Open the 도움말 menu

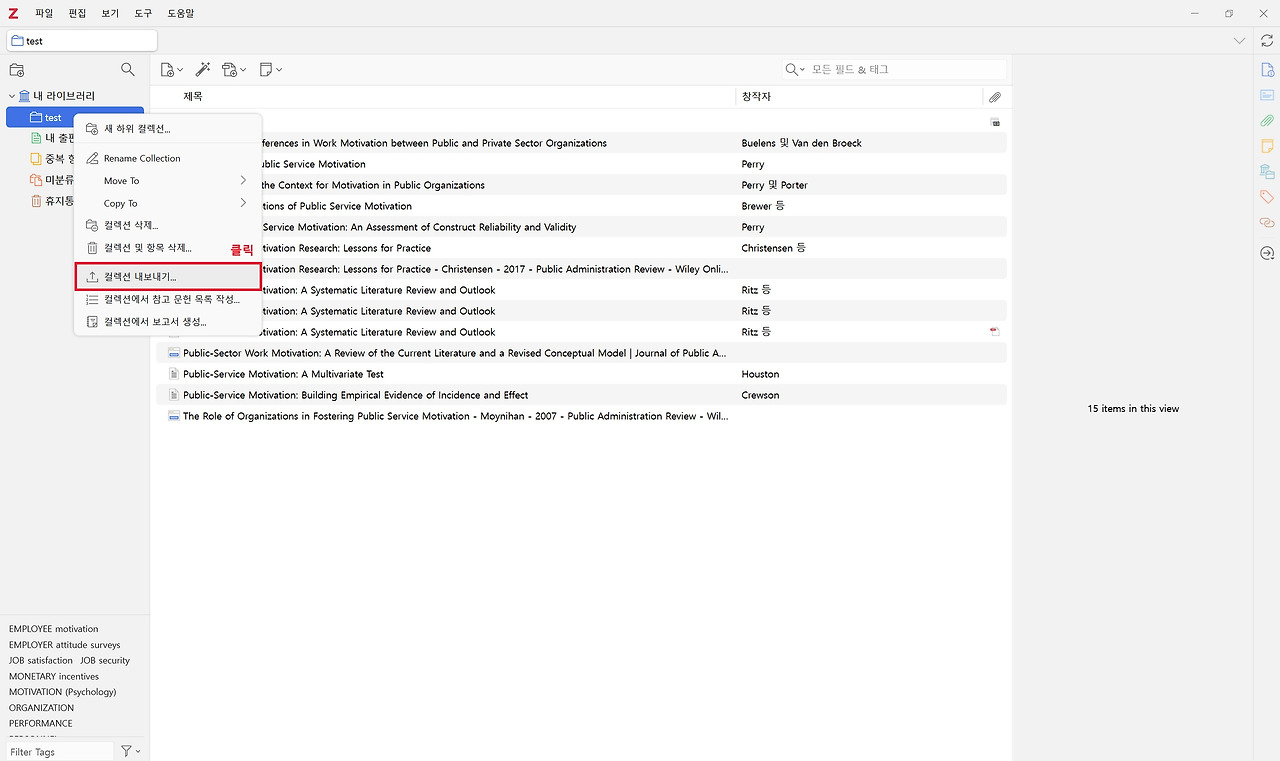point(180,13)
